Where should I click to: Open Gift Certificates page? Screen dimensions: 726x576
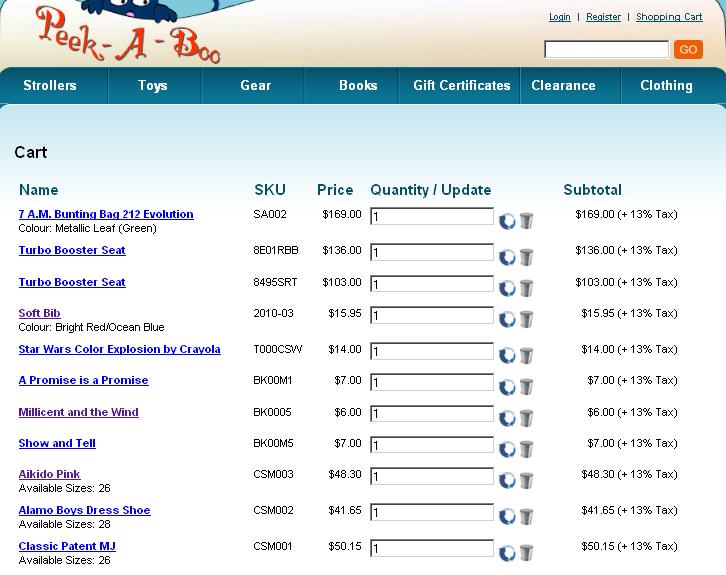pos(462,85)
